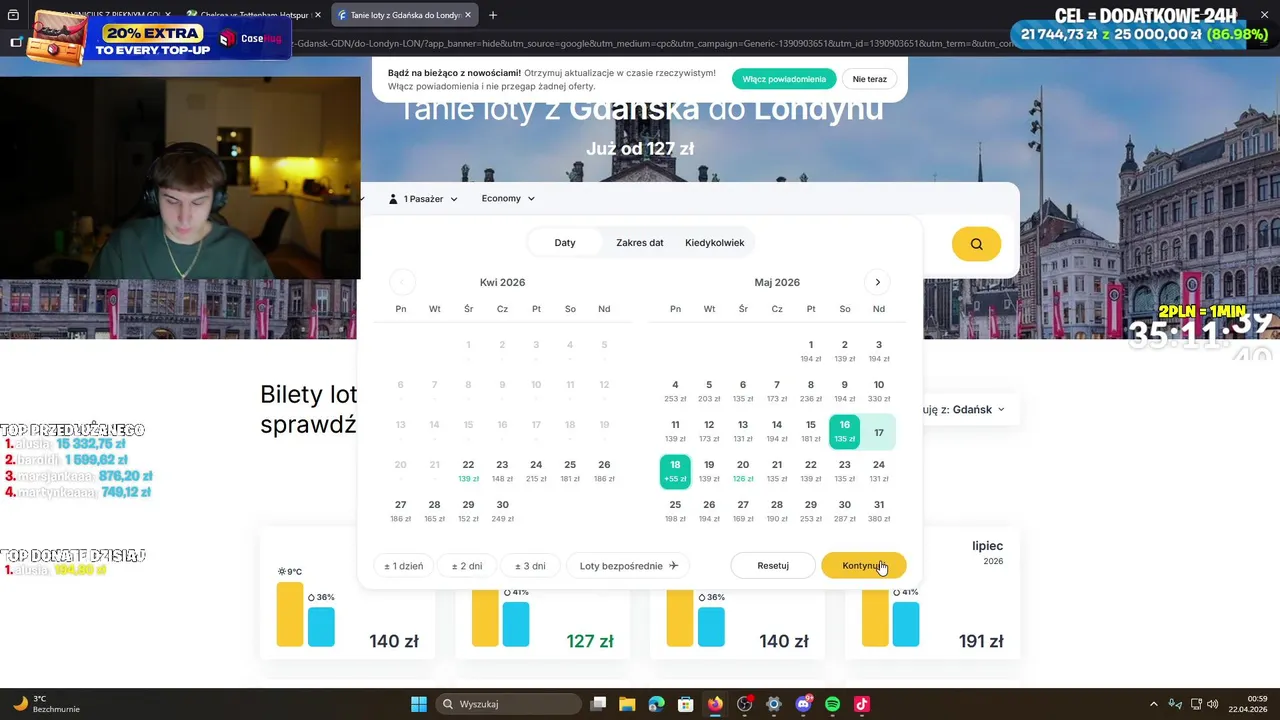Toggle ± 3 dni flexibility
Viewport: 1280px width, 720px height.
point(530,566)
